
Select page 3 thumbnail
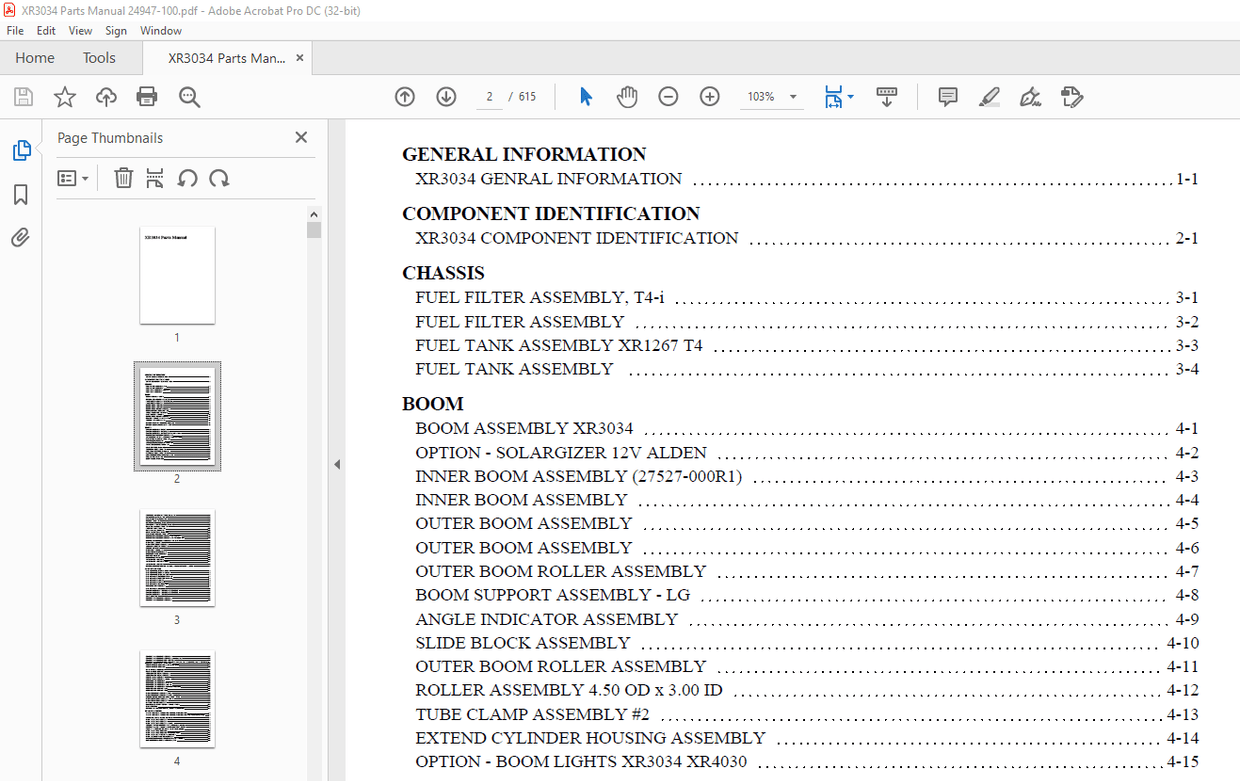pos(177,557)
